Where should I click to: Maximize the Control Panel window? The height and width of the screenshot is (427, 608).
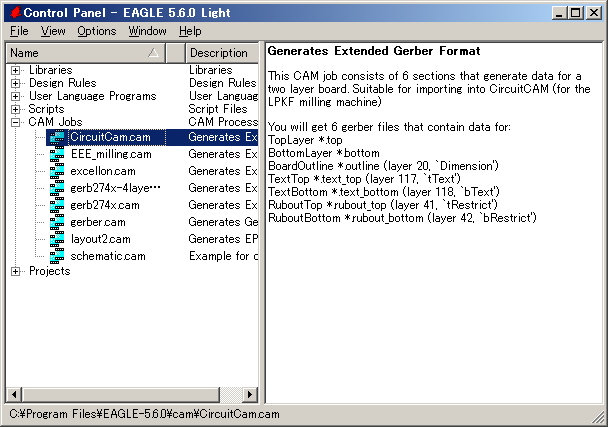[x=576, y=13]
